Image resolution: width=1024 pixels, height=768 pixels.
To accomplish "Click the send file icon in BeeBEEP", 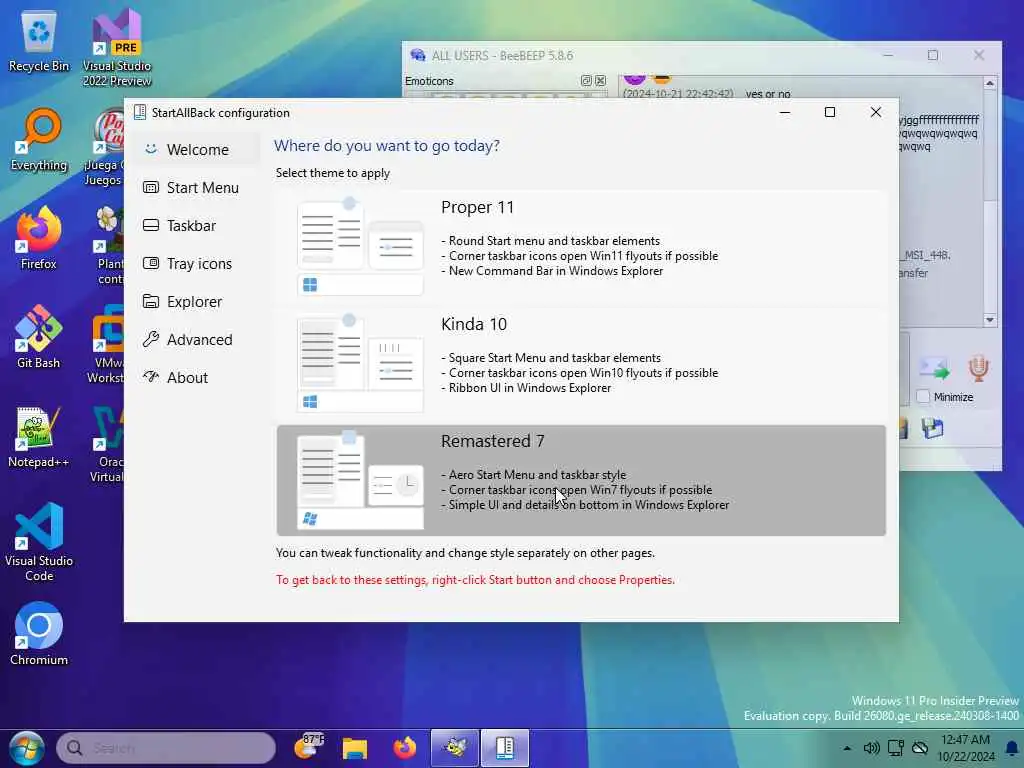I will (934, 369).
